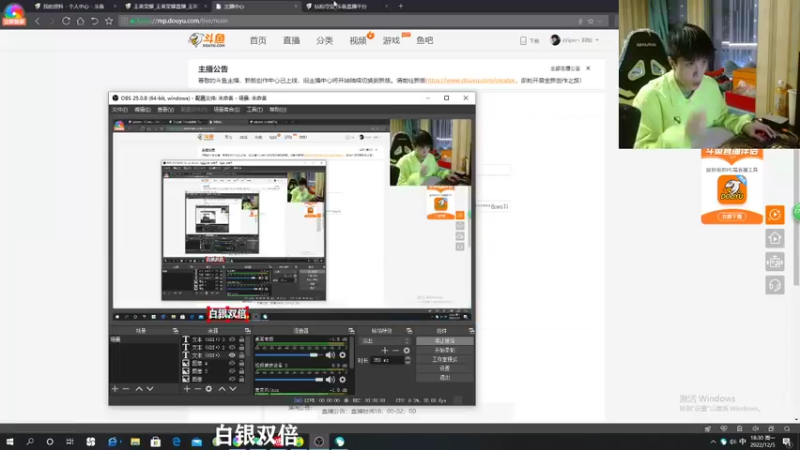Show hidden system tray icons chevron
Image resolution: width=800 pixels, height=450 pixels.
click(x=713, y=442)
